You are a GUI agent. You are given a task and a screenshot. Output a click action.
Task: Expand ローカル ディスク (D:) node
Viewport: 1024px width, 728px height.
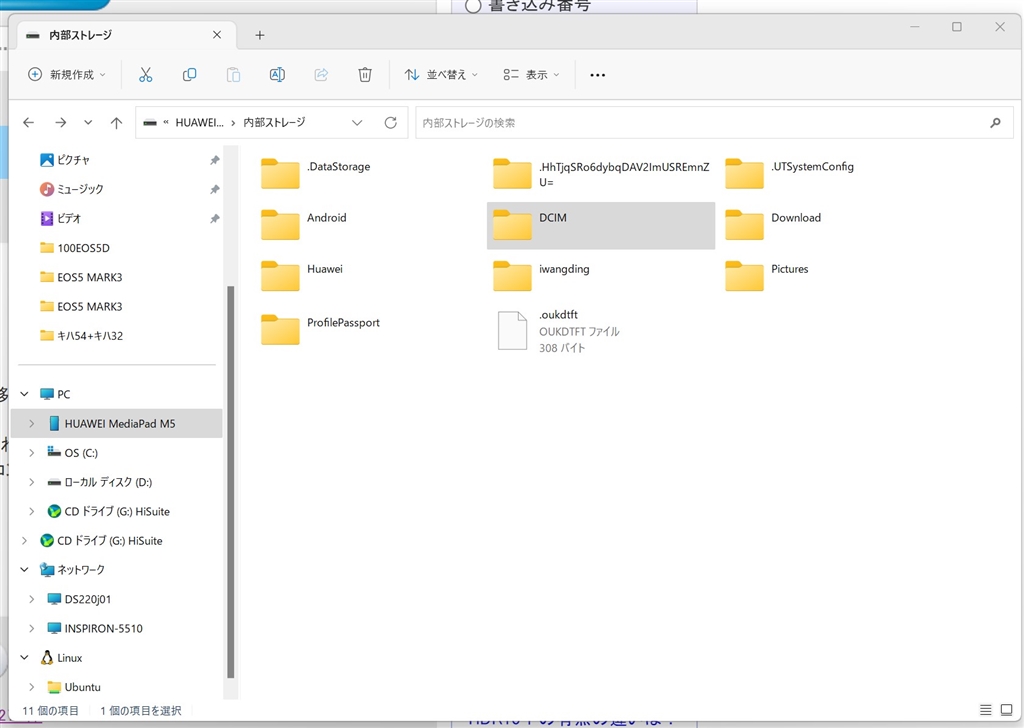[31, 482]
